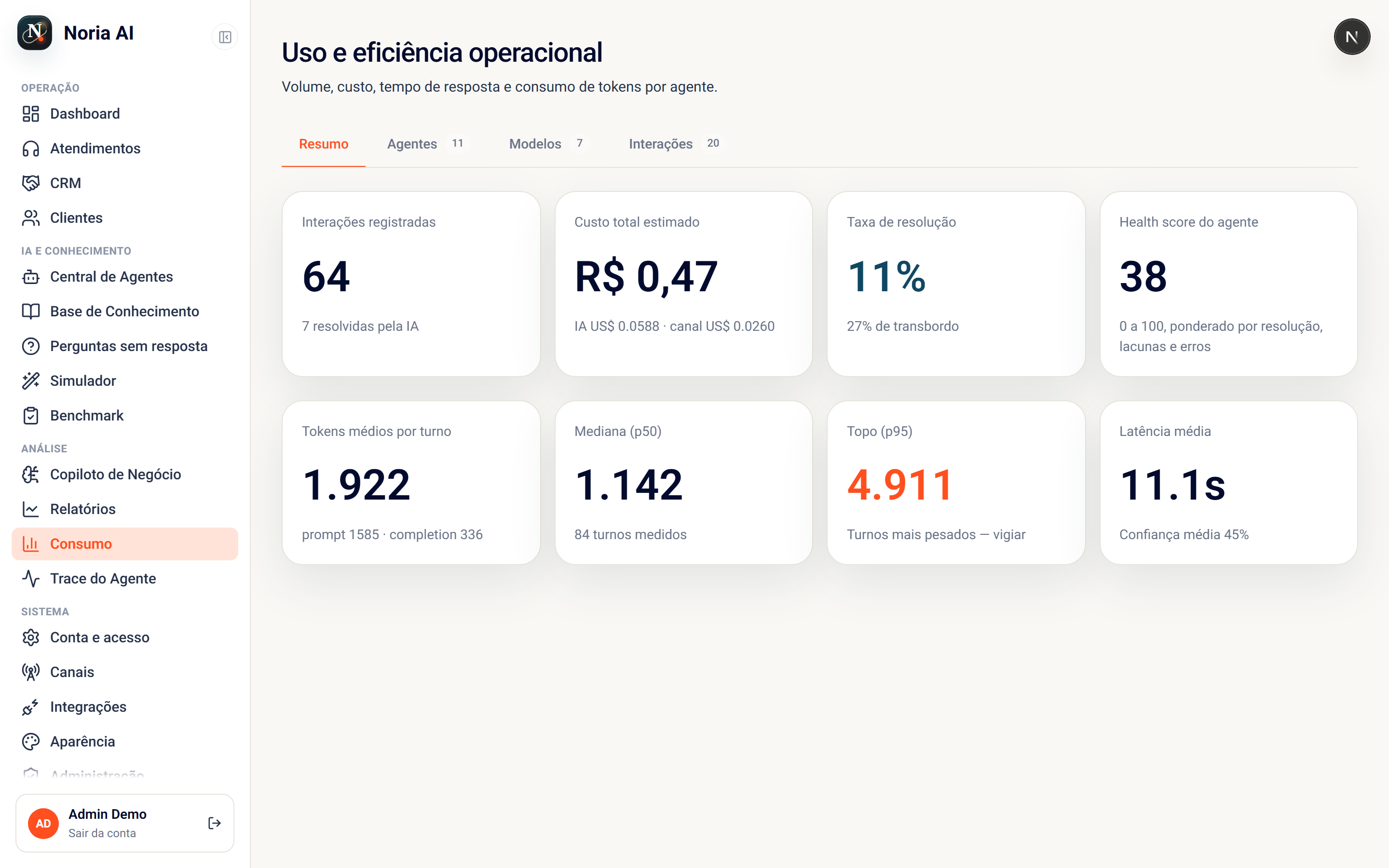Click the Agentes tab count badge 11

(457, 143)
